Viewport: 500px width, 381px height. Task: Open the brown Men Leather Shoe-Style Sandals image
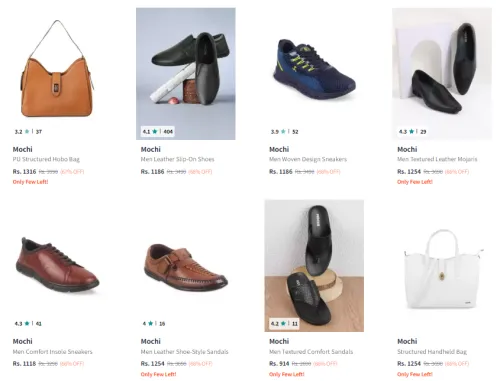click(186, 266)
